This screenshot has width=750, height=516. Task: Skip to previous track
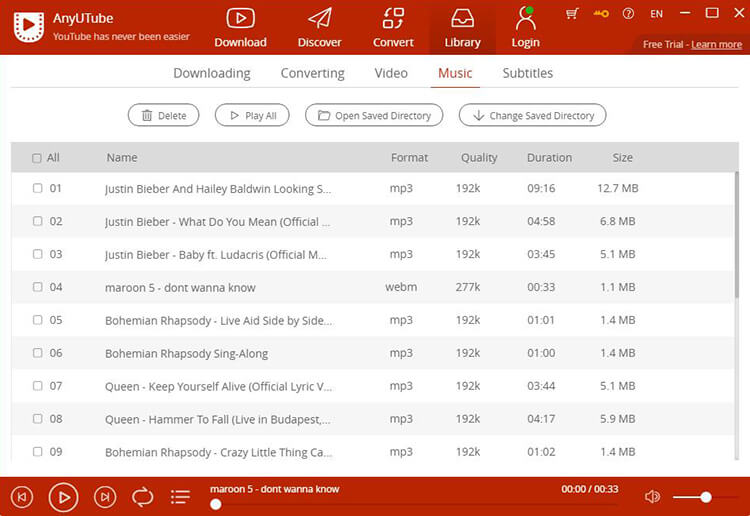(x=22, y=497)
